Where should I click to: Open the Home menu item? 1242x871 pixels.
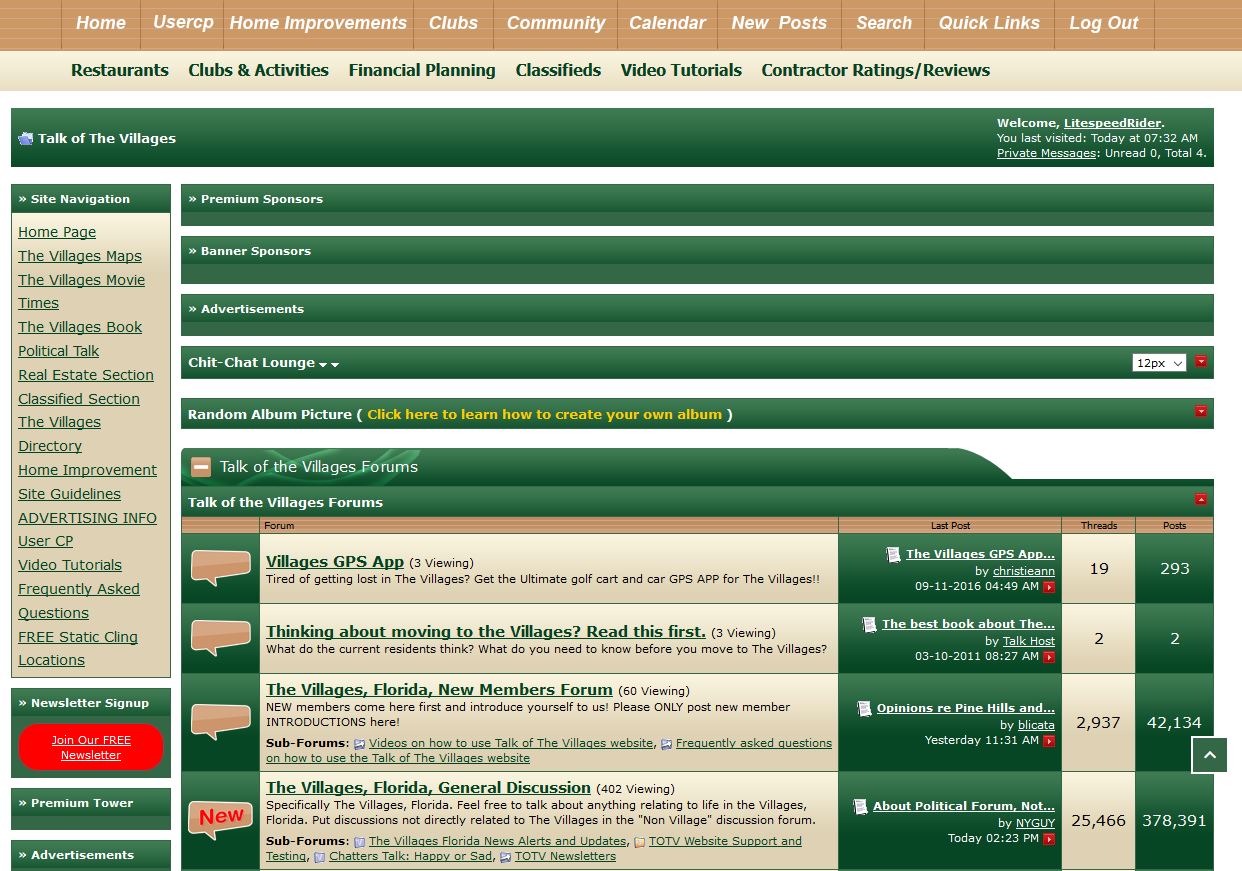(x=101, y=23)
